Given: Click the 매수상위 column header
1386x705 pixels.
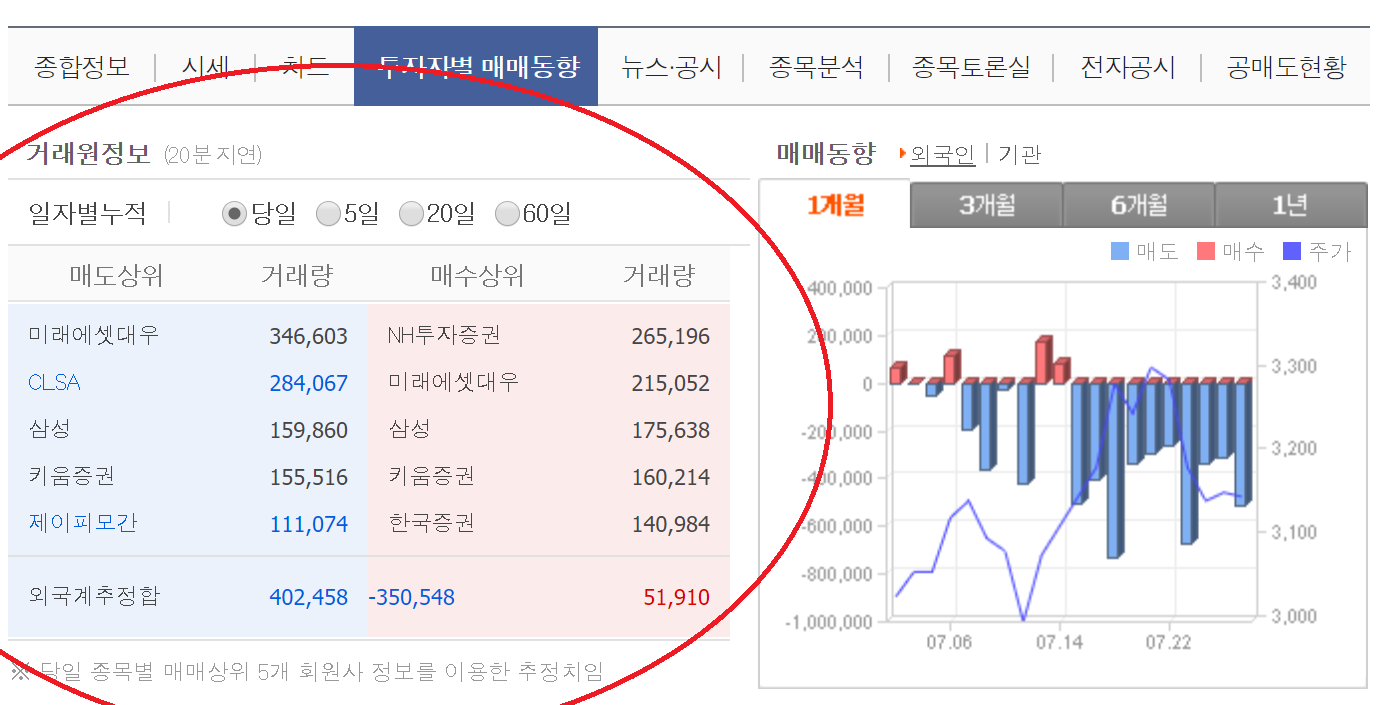Looking at the screenshot, I should click(477, 275).
